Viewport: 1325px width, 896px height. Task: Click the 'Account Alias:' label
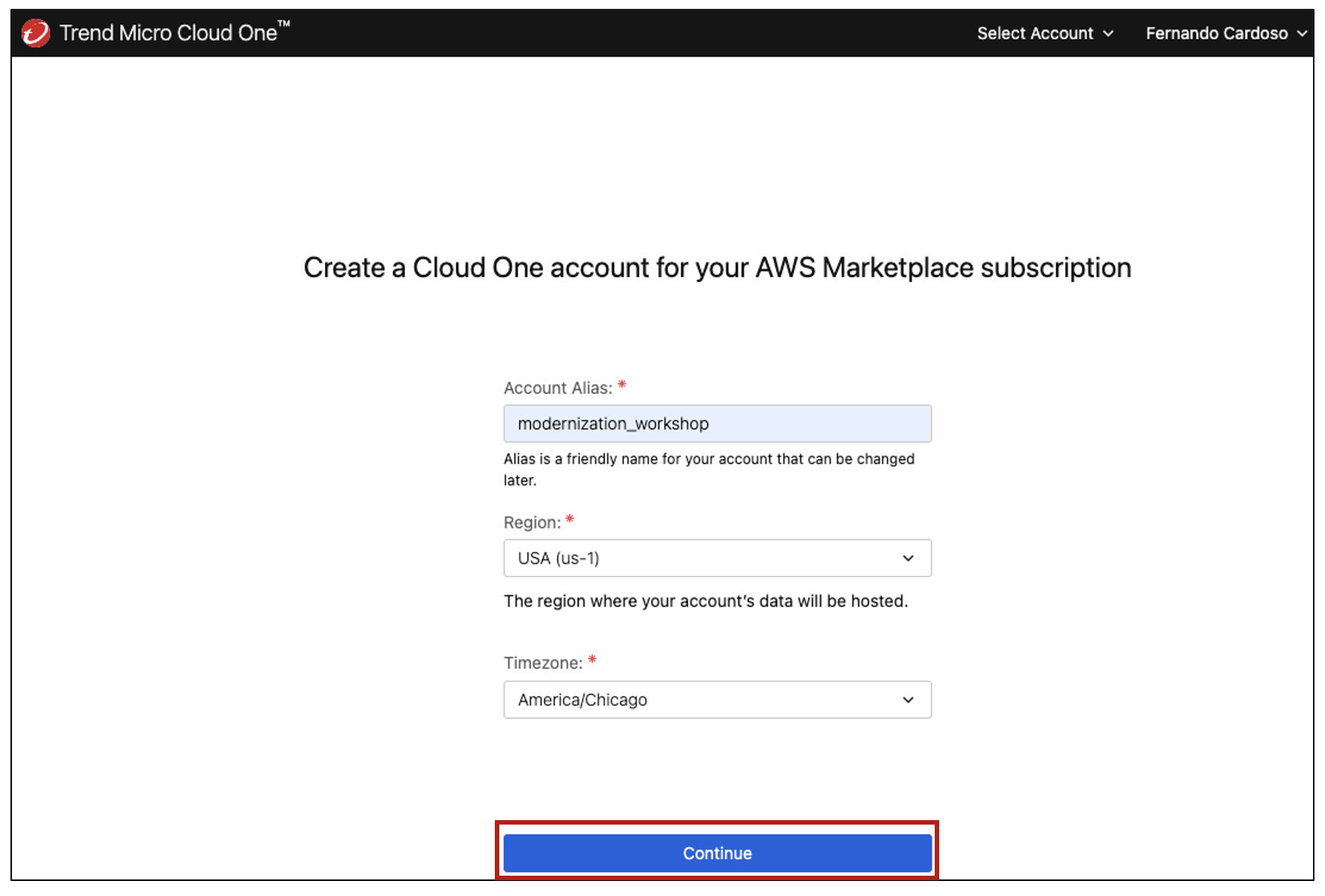click(558, 388)
